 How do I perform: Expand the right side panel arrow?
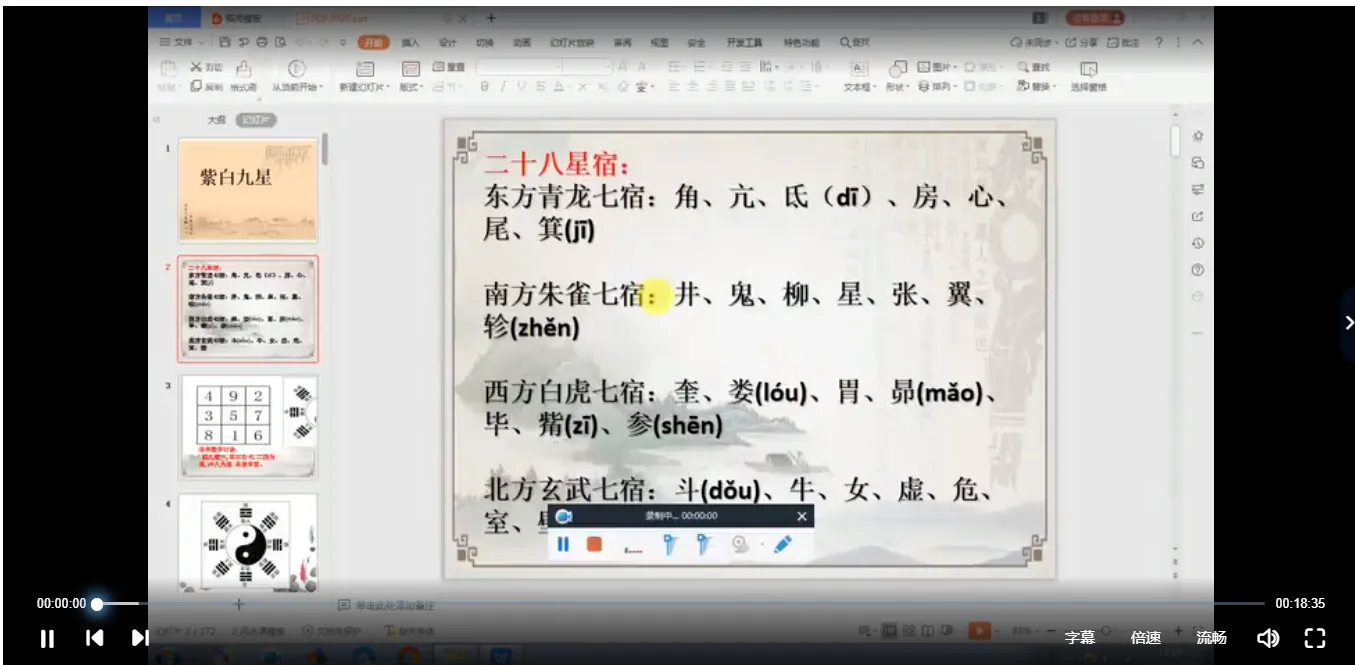coord(1348,322)
